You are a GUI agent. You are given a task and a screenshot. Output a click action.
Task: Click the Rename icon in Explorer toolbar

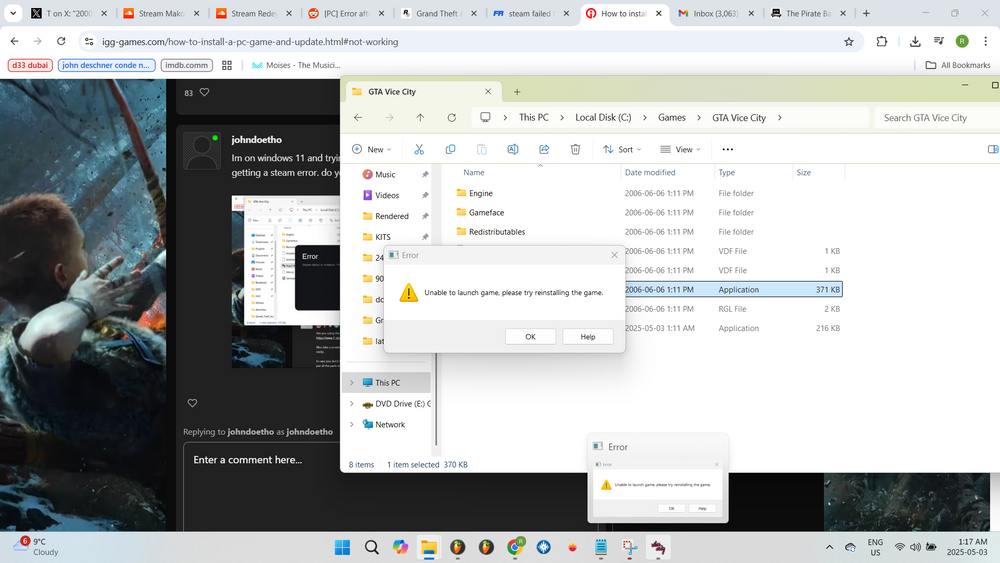coord(513,149)
